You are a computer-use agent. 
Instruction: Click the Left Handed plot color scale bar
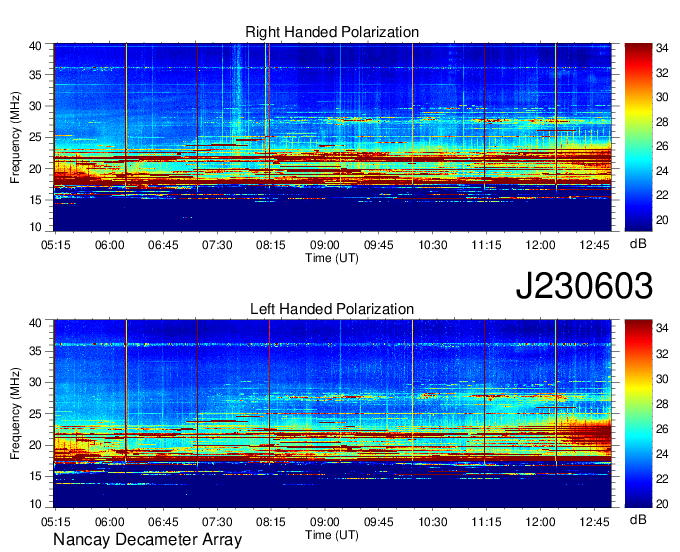(638, 414)
